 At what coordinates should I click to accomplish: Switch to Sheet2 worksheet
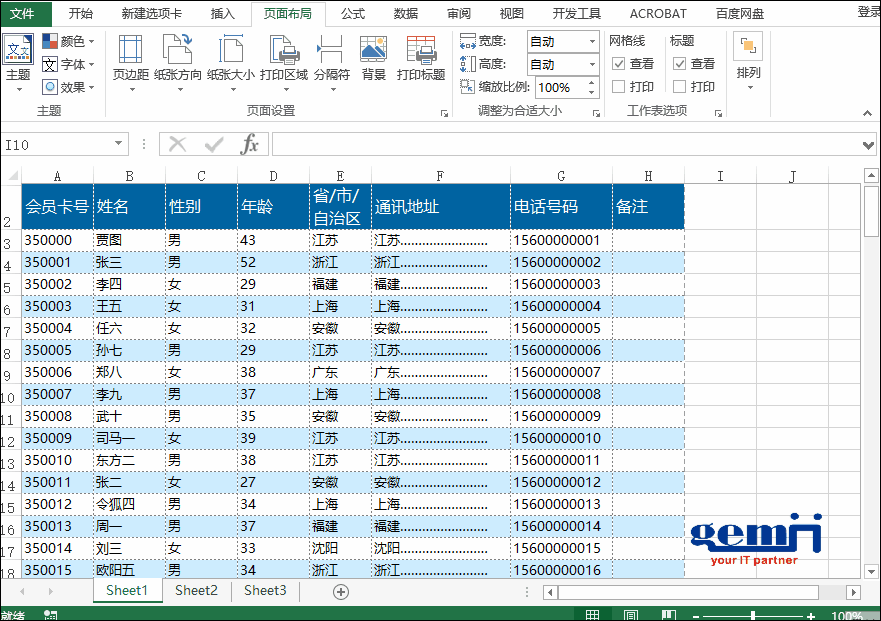pyautogui.click(x=196, y=591)
